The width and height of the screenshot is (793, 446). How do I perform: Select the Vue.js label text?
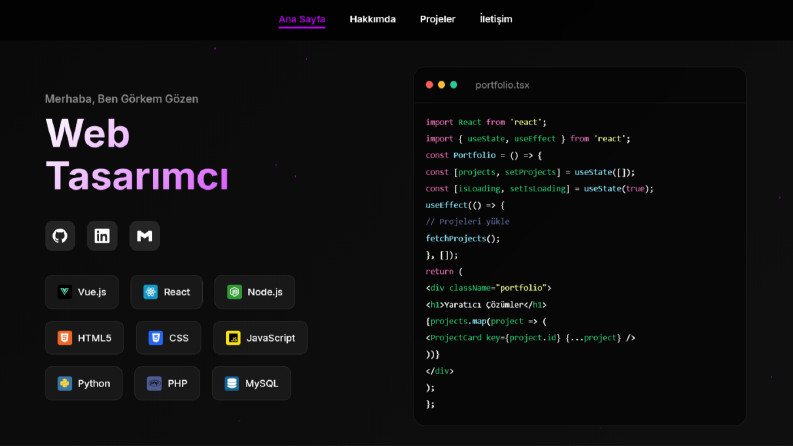[x=92, y=292]
